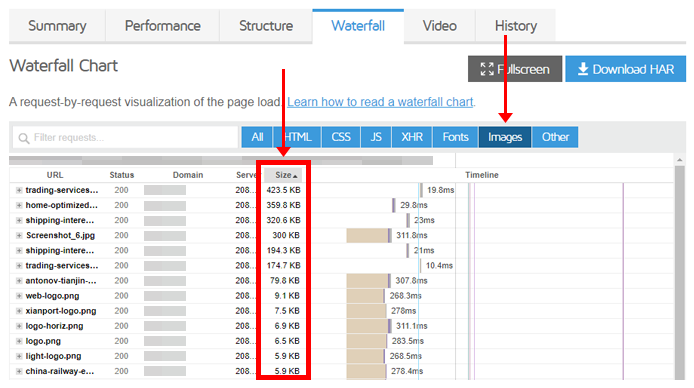View the History tab

tap(516, 26)
